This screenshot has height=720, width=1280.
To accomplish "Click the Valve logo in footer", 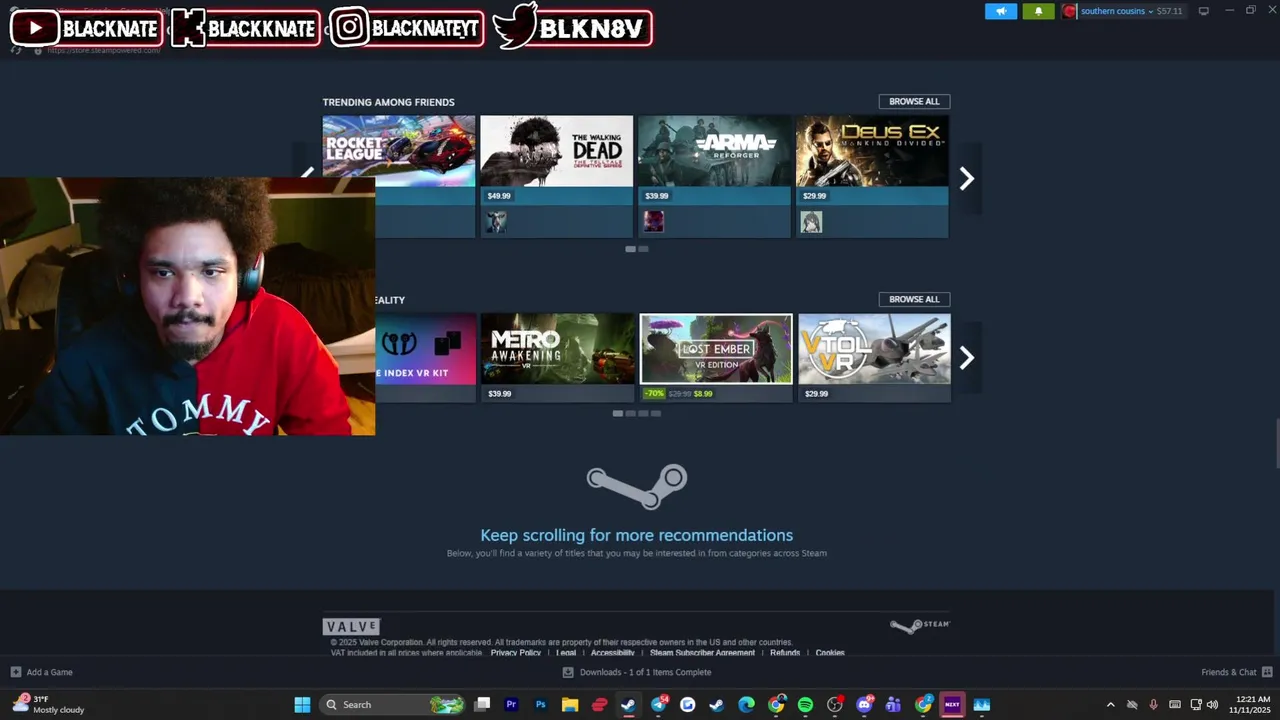I will coord(351,626).
